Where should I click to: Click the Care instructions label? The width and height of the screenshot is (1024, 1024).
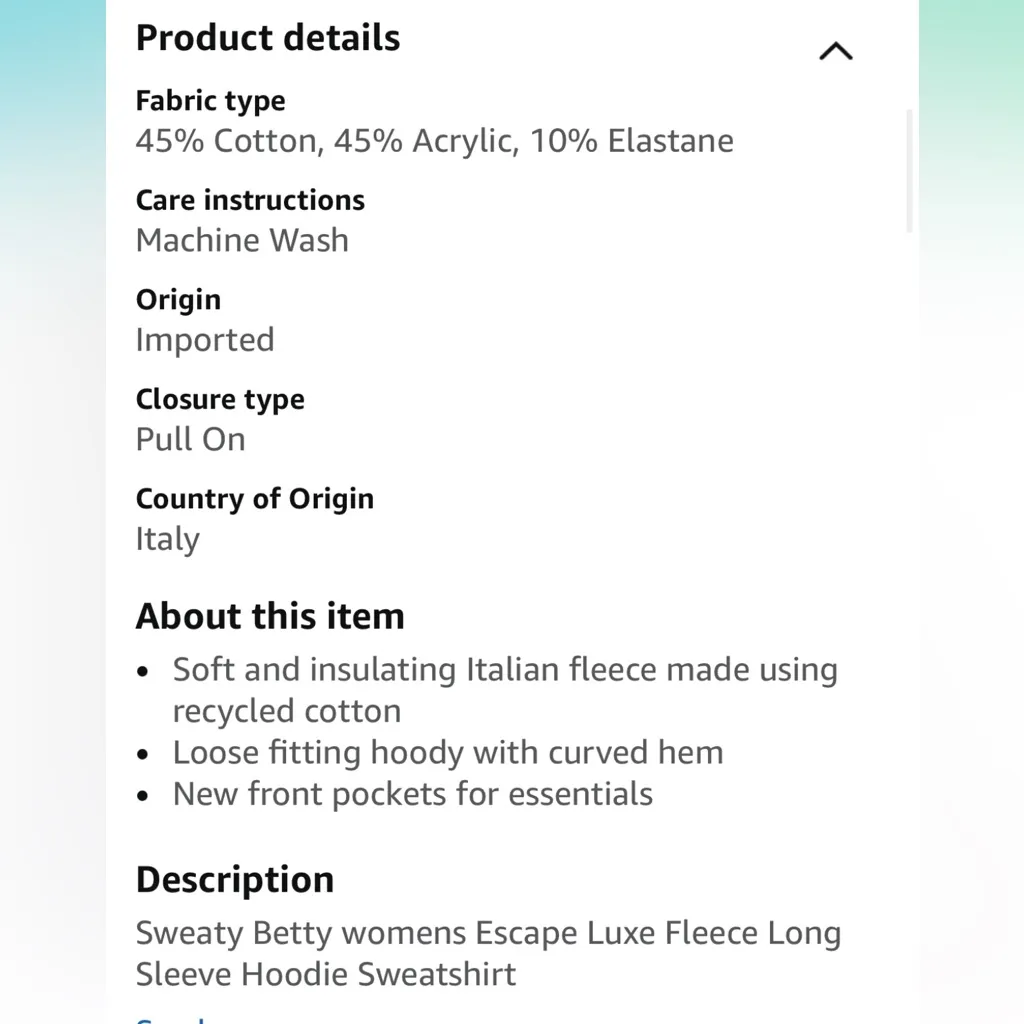[250, 200]
